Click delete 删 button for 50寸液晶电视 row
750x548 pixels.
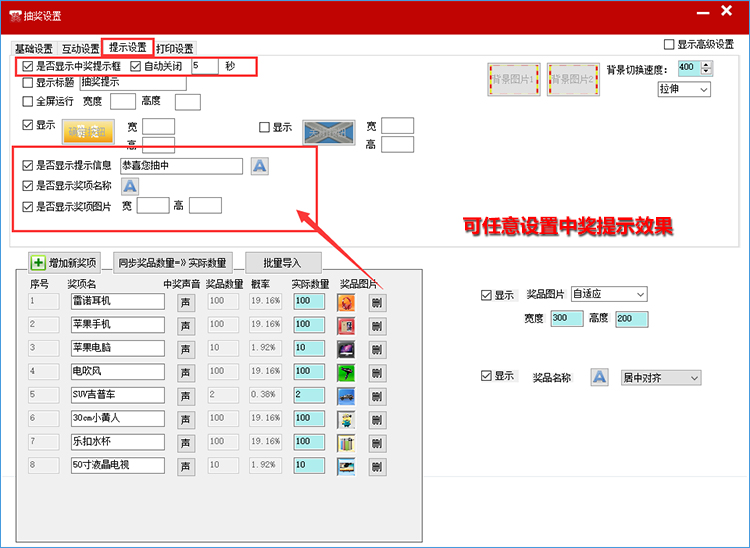pos(376,465)
